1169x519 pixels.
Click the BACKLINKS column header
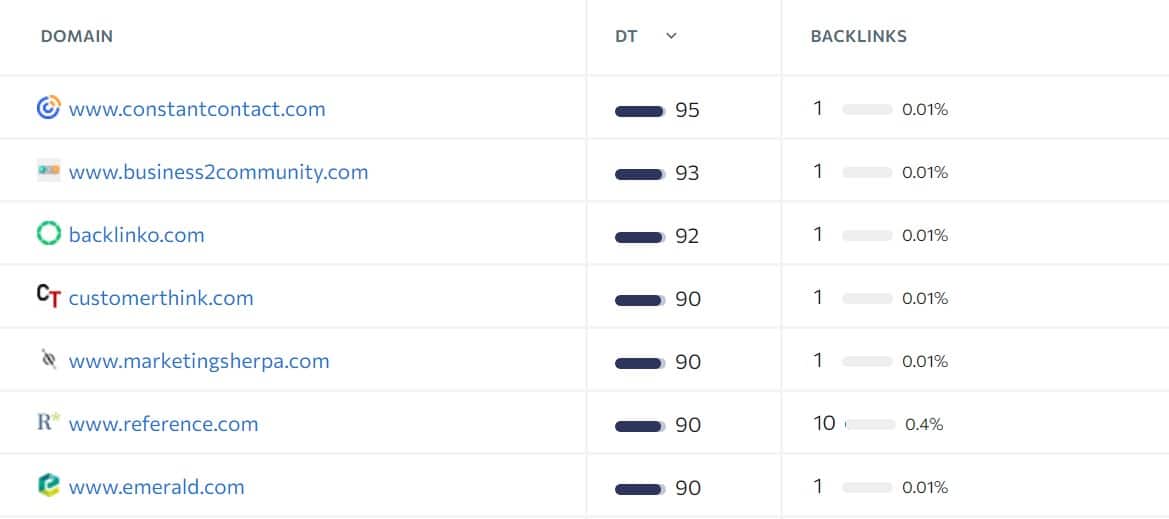(x=859, y=36)
